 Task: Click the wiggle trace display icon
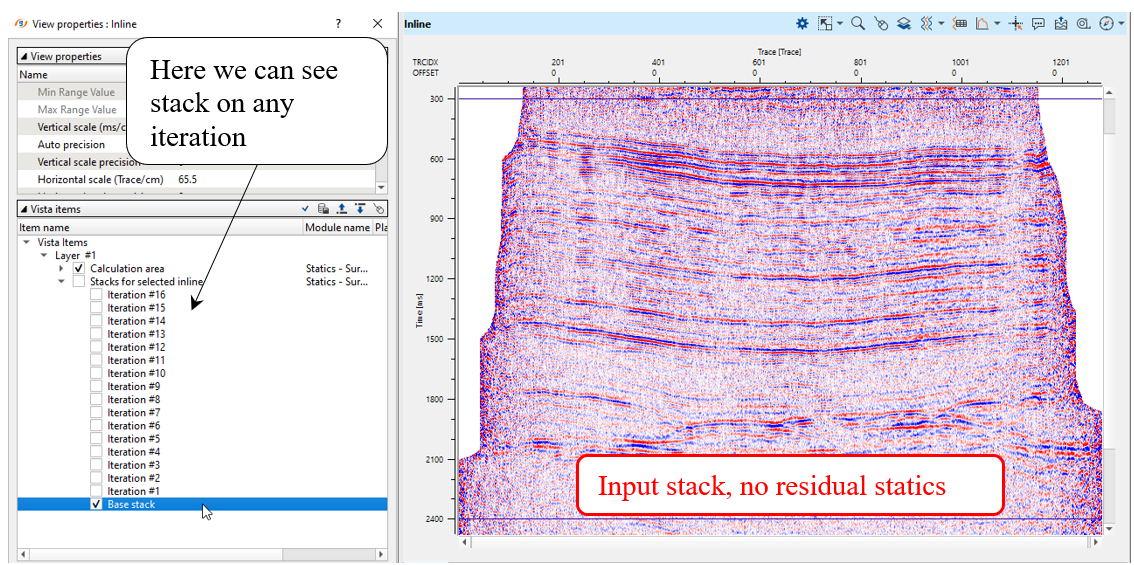(x=926, y=23)
